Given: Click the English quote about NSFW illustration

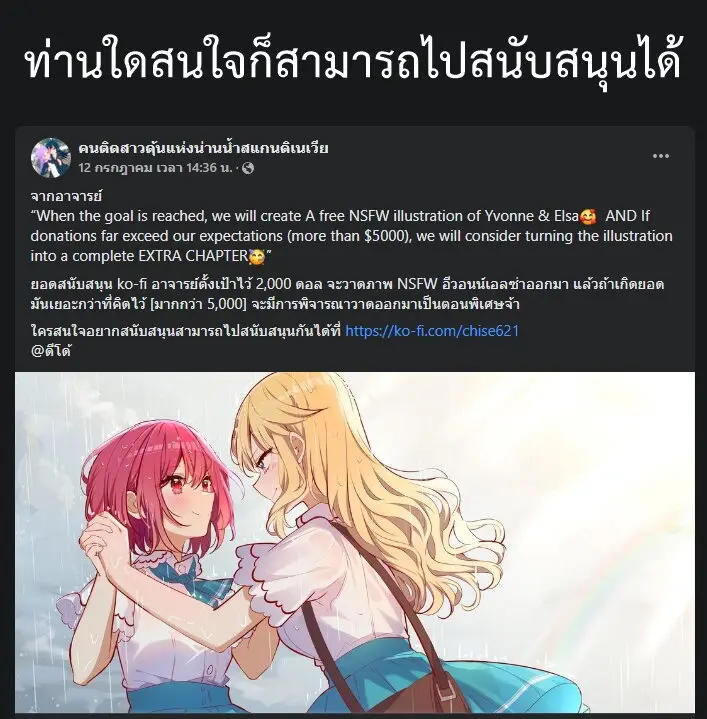Looking at the screenshot, I should pyautogui.click(x=351, y=236).
